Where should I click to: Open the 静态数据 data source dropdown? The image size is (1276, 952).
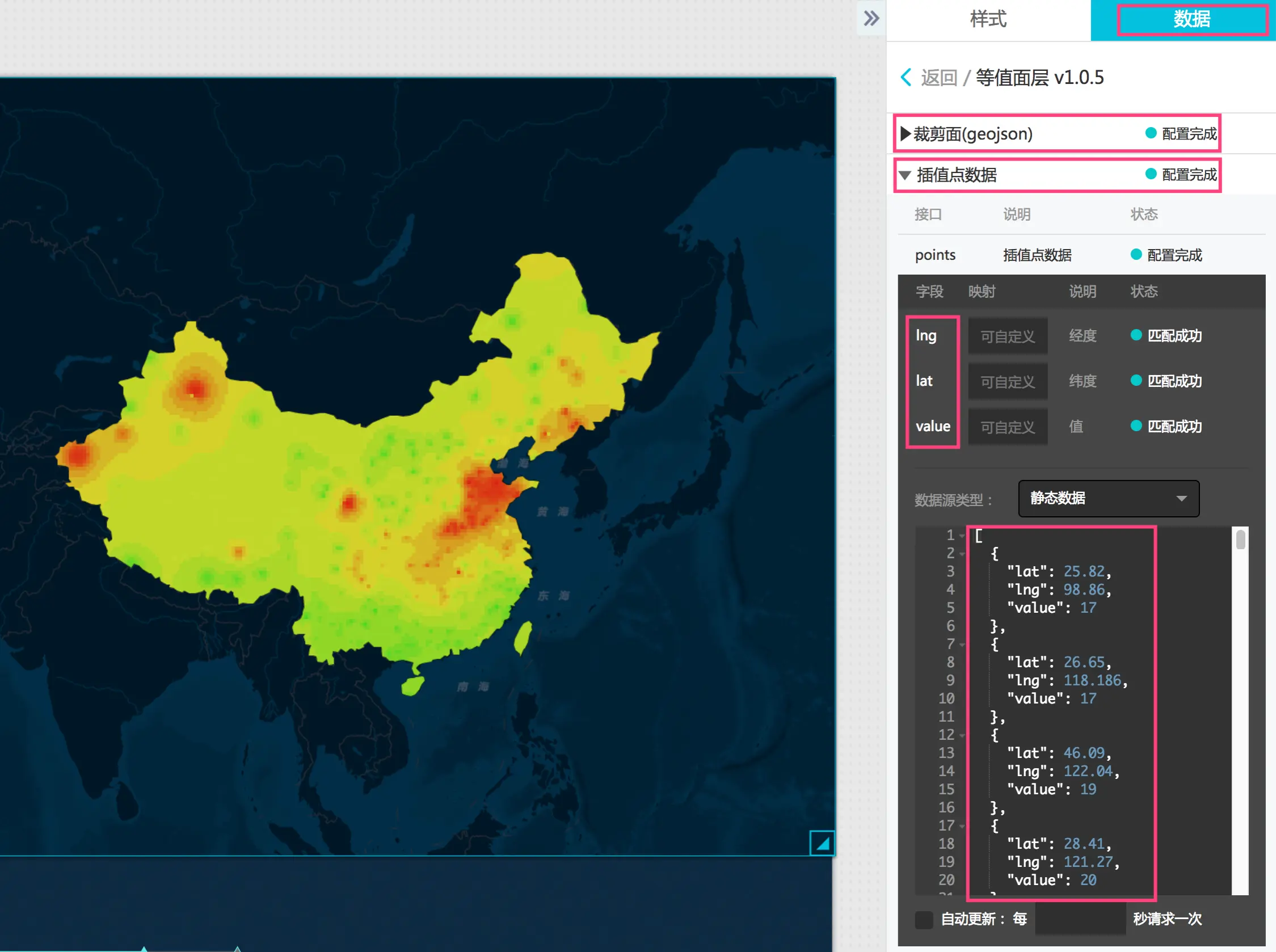[x=1108, y=499]
